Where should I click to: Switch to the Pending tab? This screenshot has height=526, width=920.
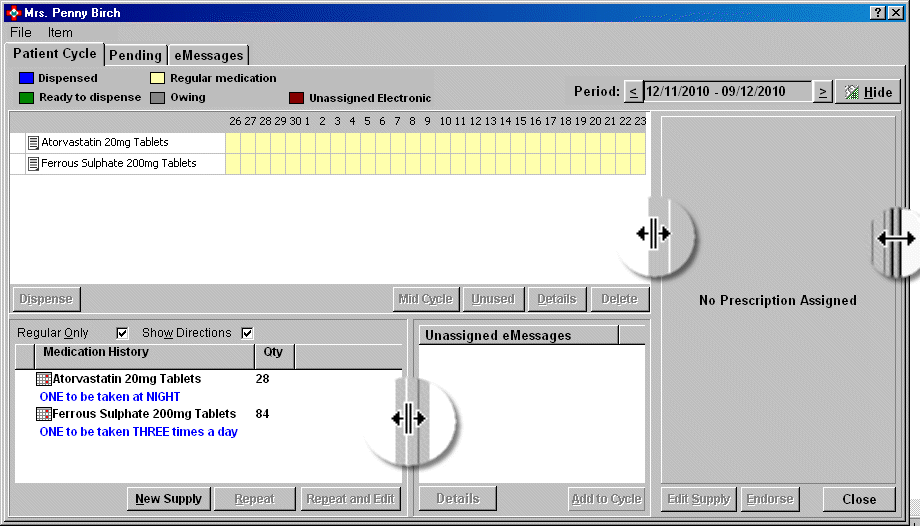pos(135,55)
